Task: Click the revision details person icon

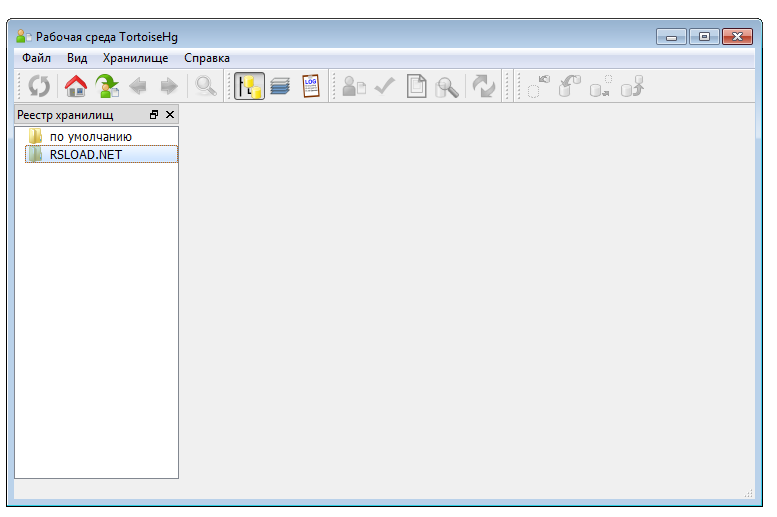Action: click(354, 86)
